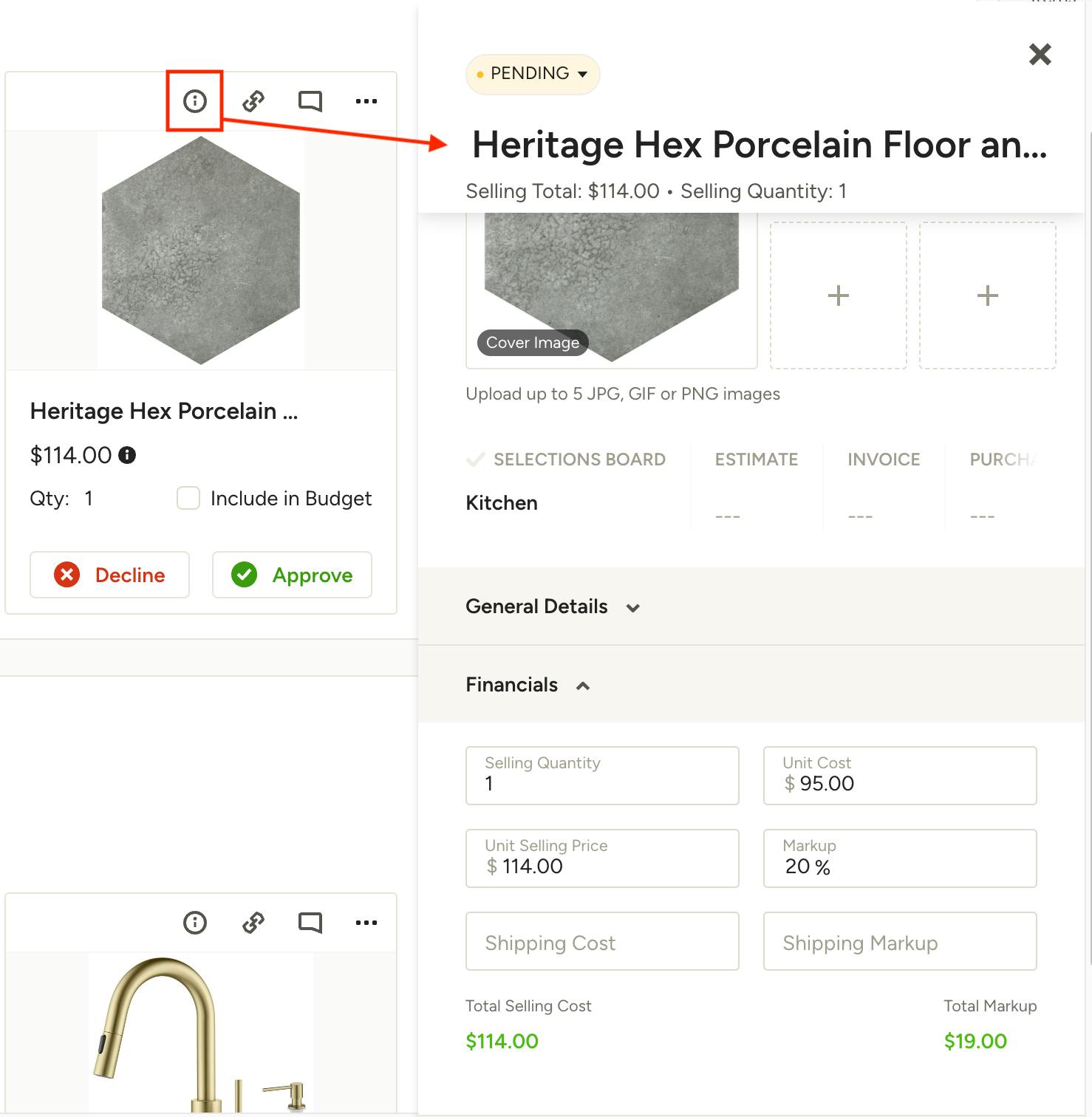The width and height of the screenshot is (1092, 1117).
Task: Switch to the ESTIMATE tab
Action: tap(757, 460)
